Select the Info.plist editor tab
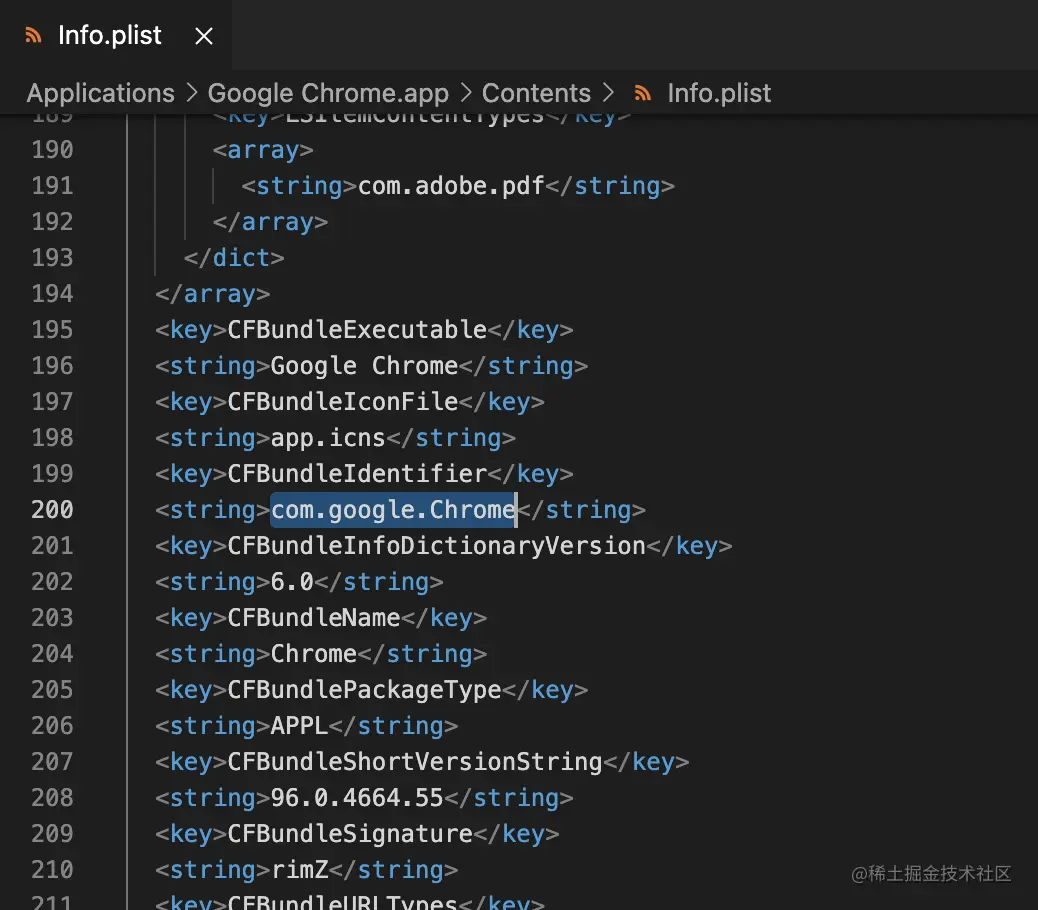1038x910 pixels. pyautogui.click(x=116, y=35)
